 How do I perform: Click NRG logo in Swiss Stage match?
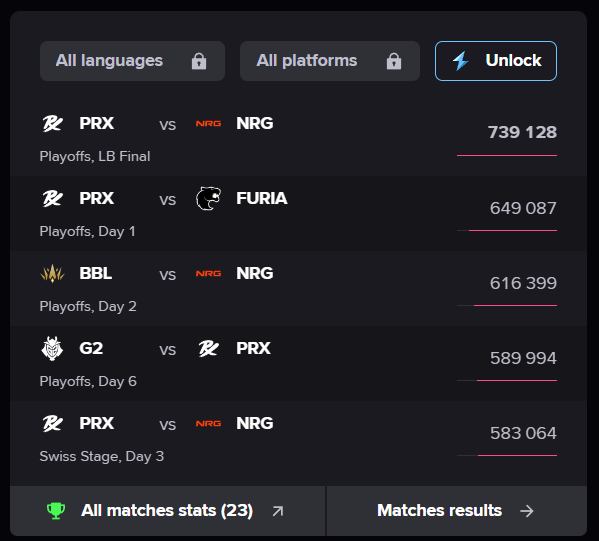pyautogui.click(x=208, y=423)
